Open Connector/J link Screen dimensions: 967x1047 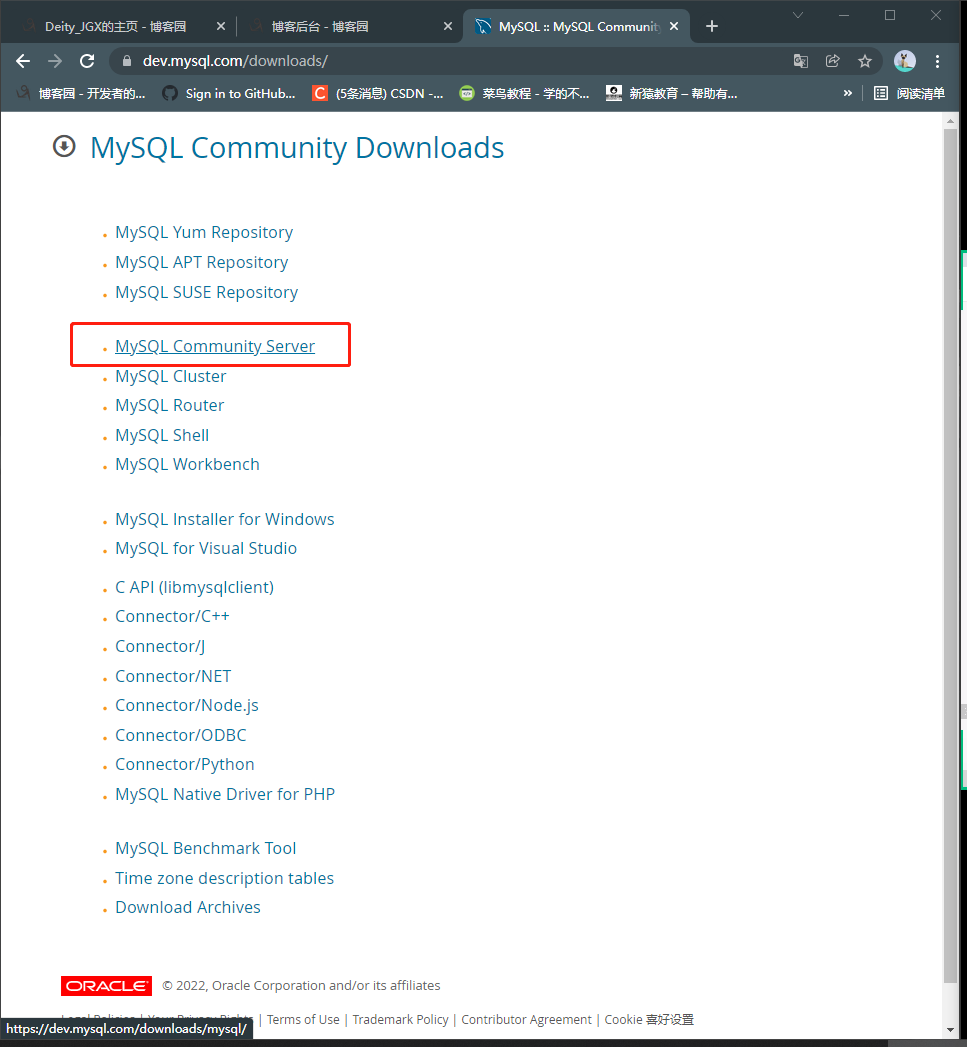pyautogui.click(x=160, y=646)
